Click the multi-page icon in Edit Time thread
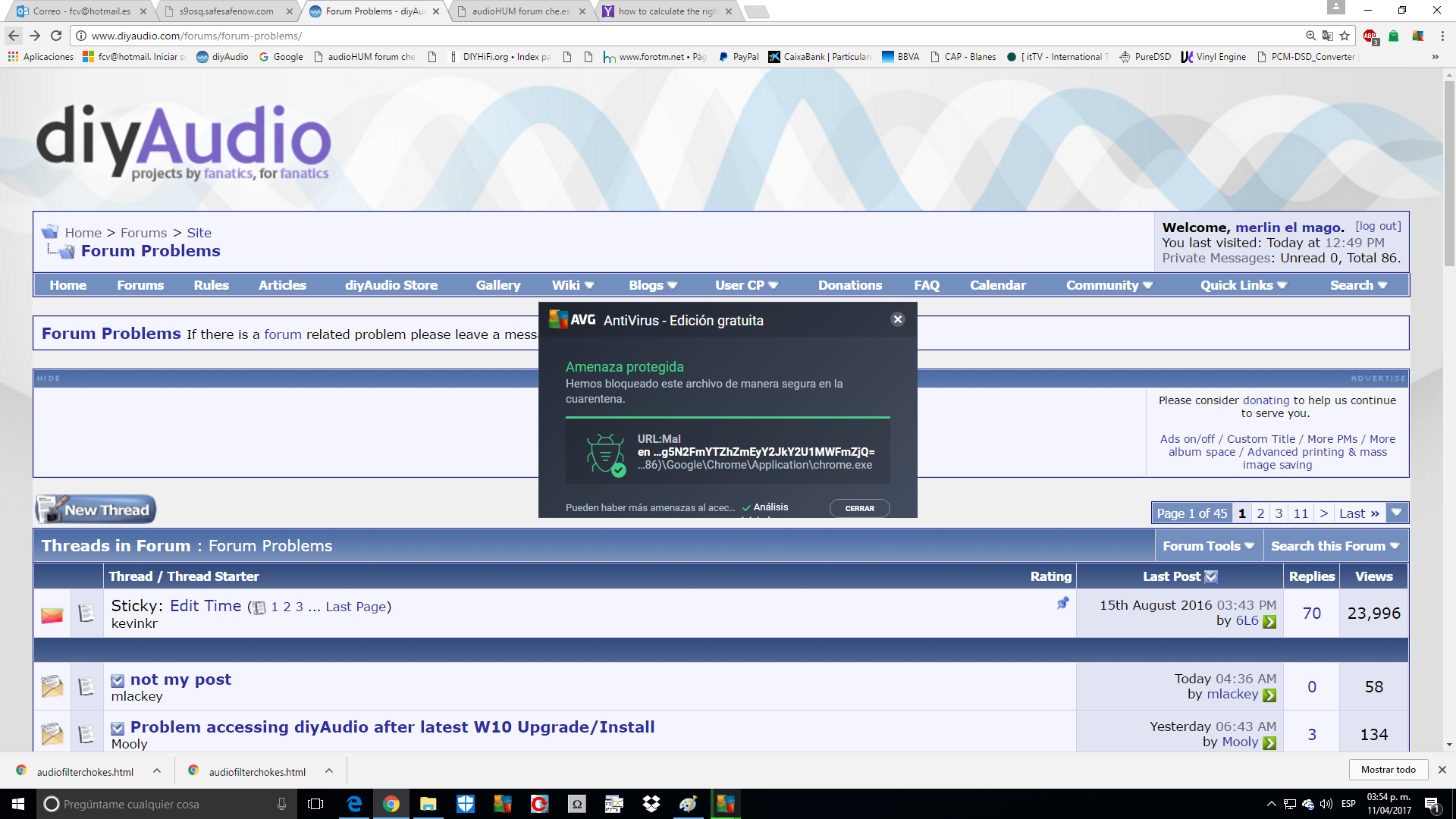The width and height of the screenshot is (1456, 819). (x=259, y=607)
